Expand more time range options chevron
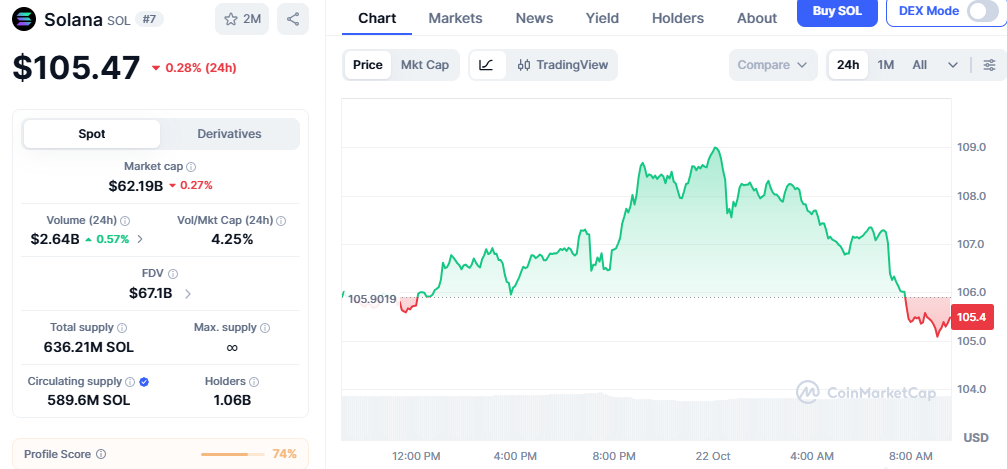This screenshot has height=469, width=1007. click(953, 65)
